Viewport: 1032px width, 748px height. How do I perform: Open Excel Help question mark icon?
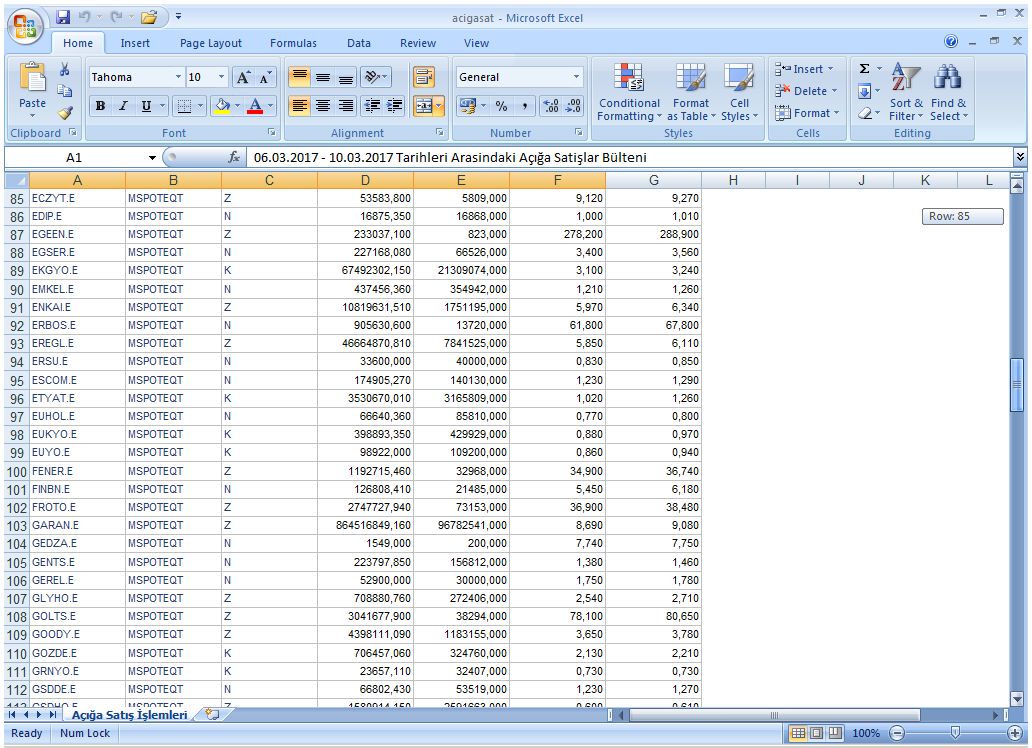pos(951,41)
